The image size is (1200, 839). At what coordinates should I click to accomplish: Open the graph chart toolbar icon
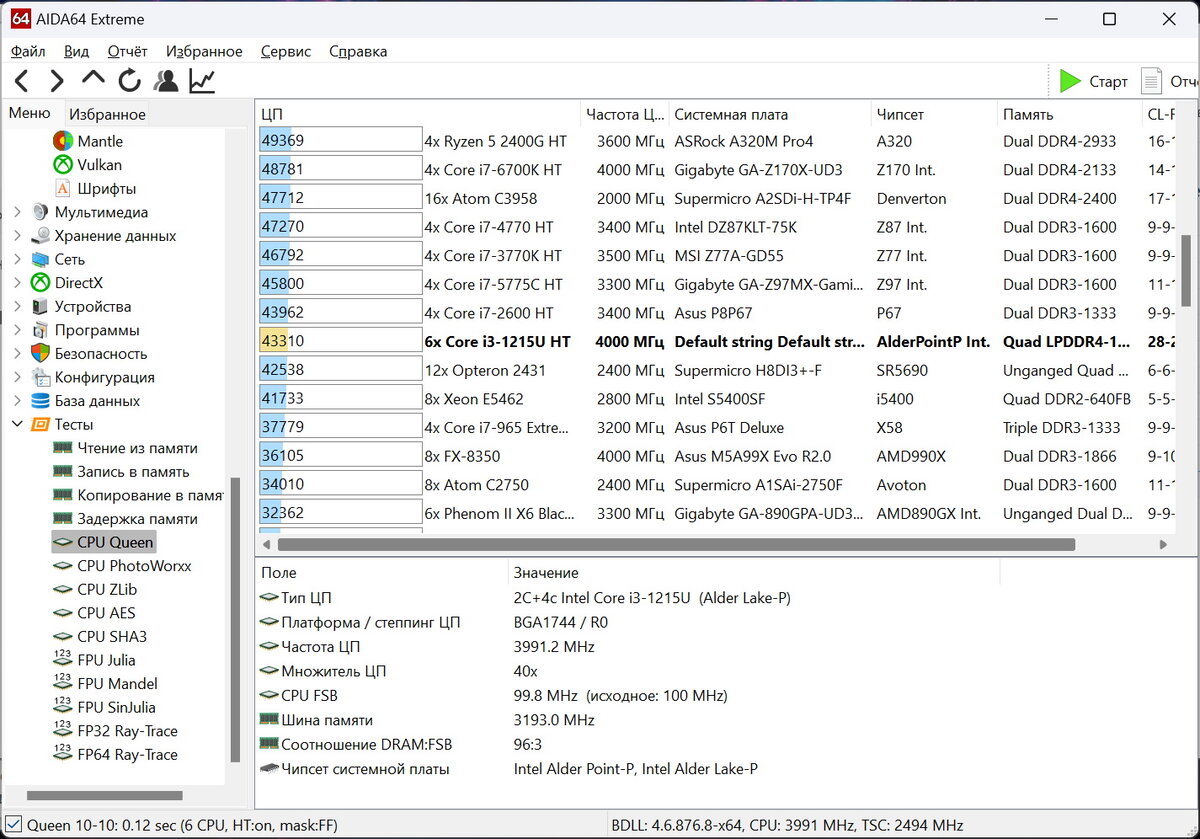click(203, 81)
